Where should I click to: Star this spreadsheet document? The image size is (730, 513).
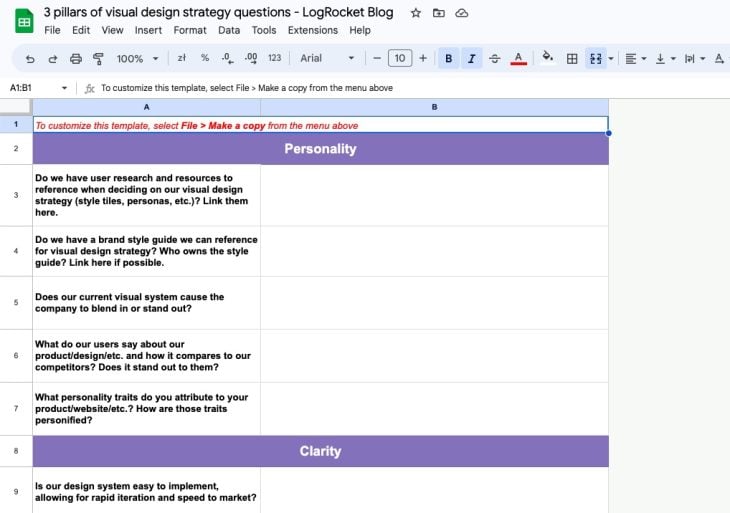(x=416, y=13)
